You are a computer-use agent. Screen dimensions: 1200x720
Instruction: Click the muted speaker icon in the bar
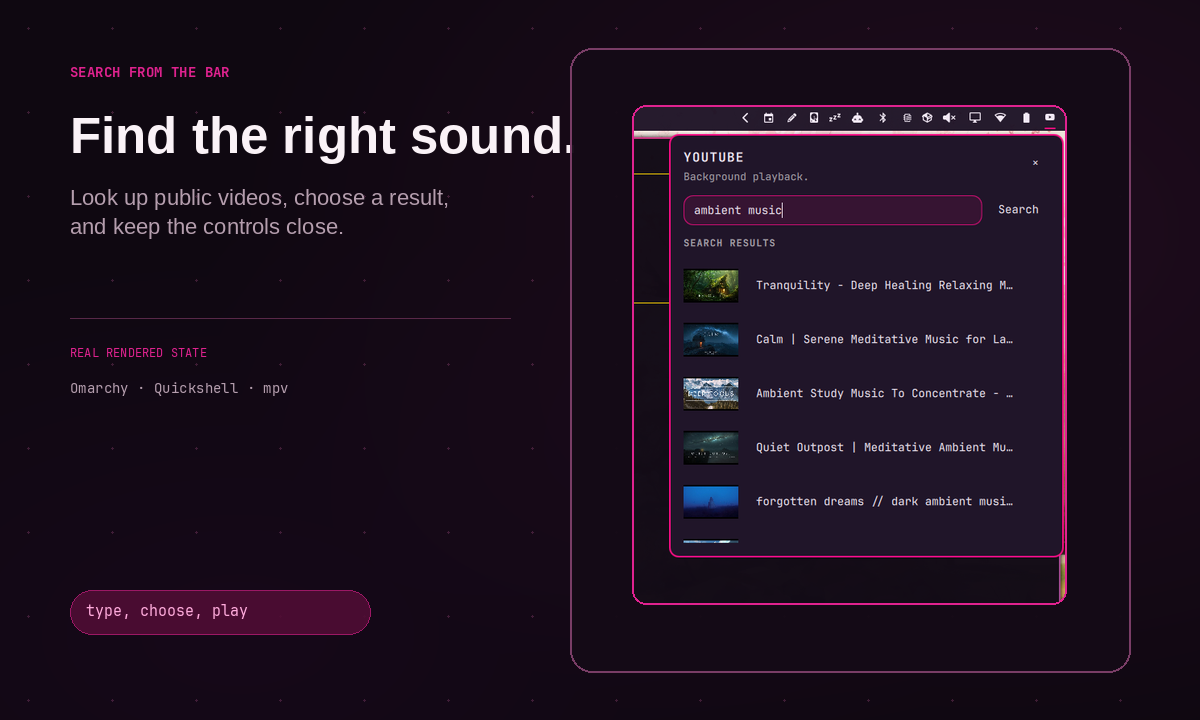949,118
